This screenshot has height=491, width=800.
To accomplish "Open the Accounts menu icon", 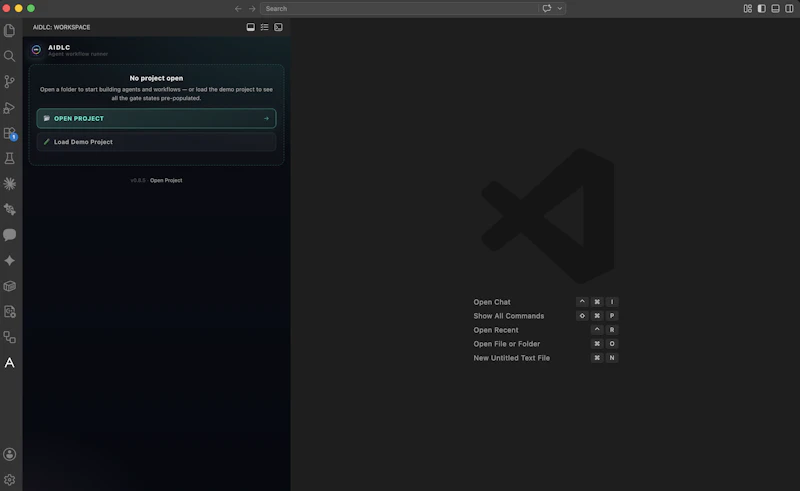I will [x=9, y=454].
